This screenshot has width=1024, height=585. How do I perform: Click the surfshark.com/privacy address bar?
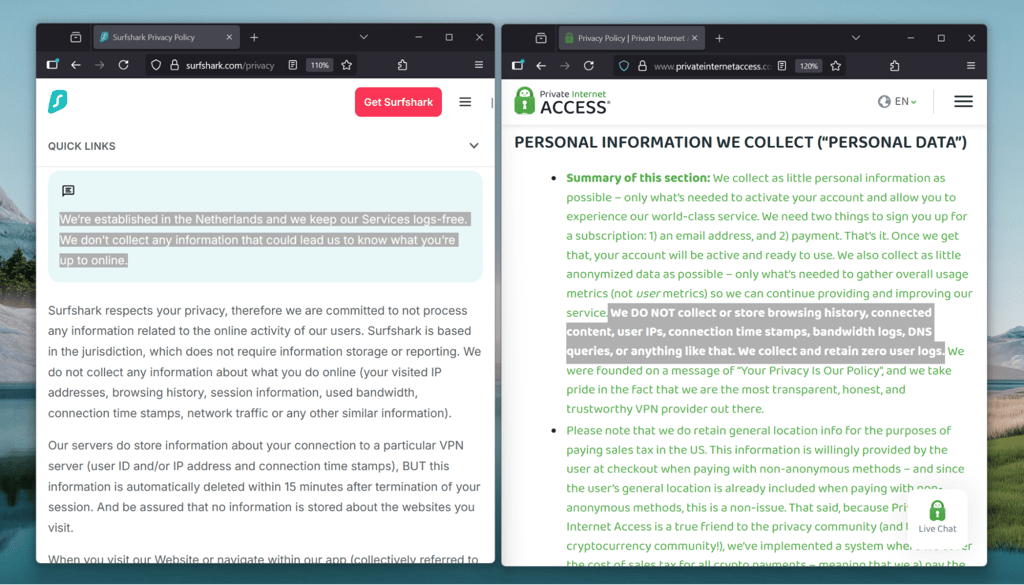click(230, 65)
